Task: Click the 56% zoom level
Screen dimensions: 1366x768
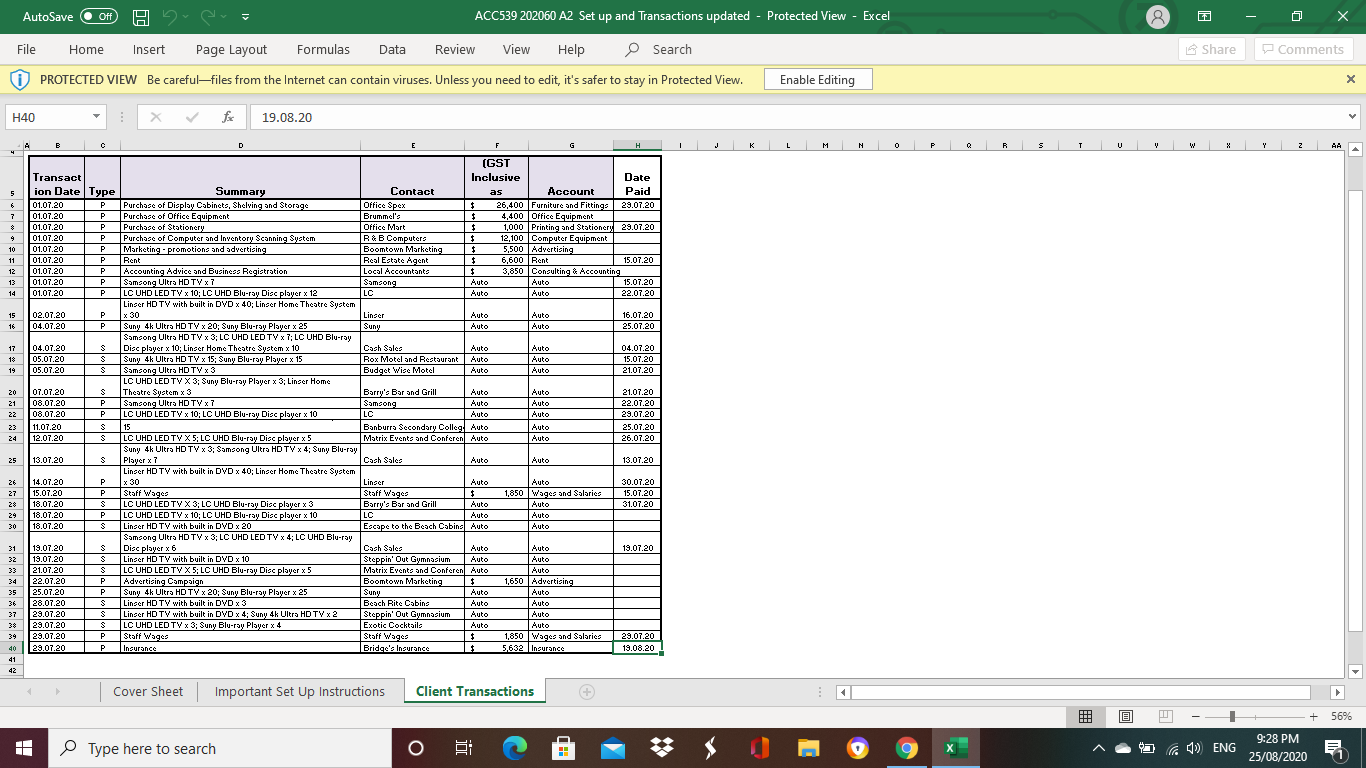Action: [1339, 716]
